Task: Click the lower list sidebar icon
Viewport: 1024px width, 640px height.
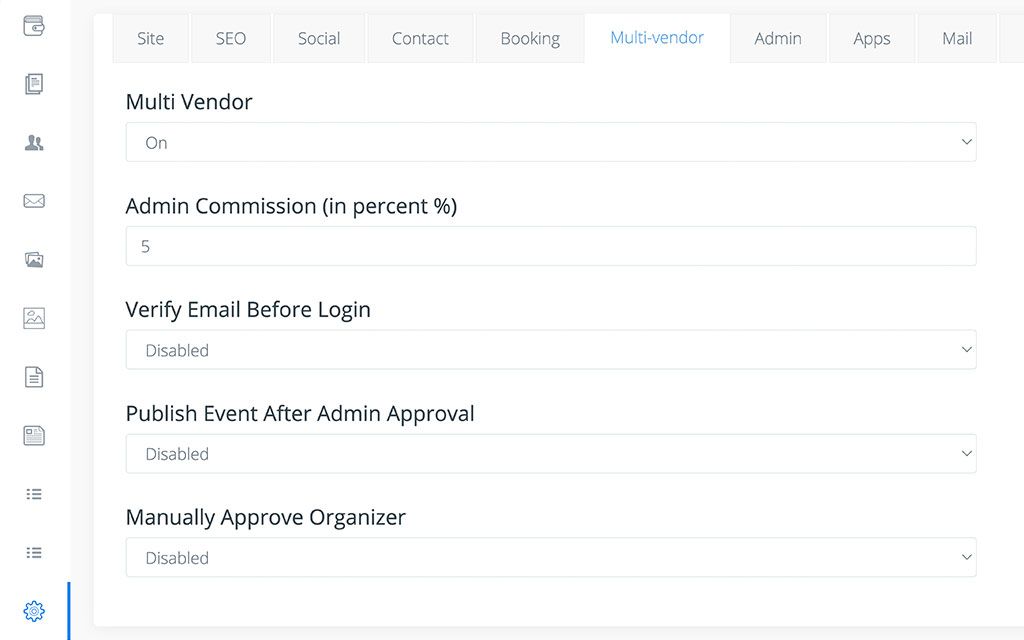Action: [x=33, y=552]
